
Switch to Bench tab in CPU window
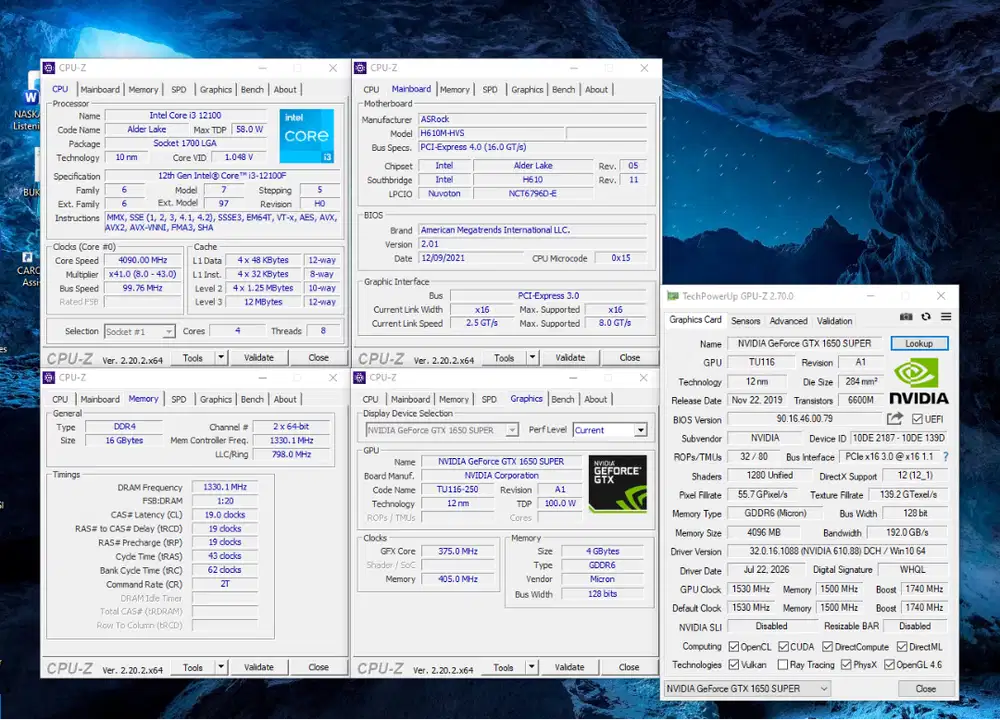(x=252, y=89)
